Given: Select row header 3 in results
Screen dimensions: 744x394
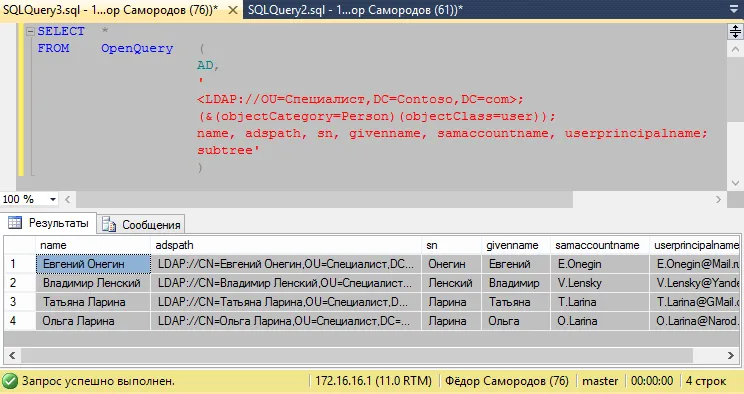Looking at the screenshot, I should [20, 302].
